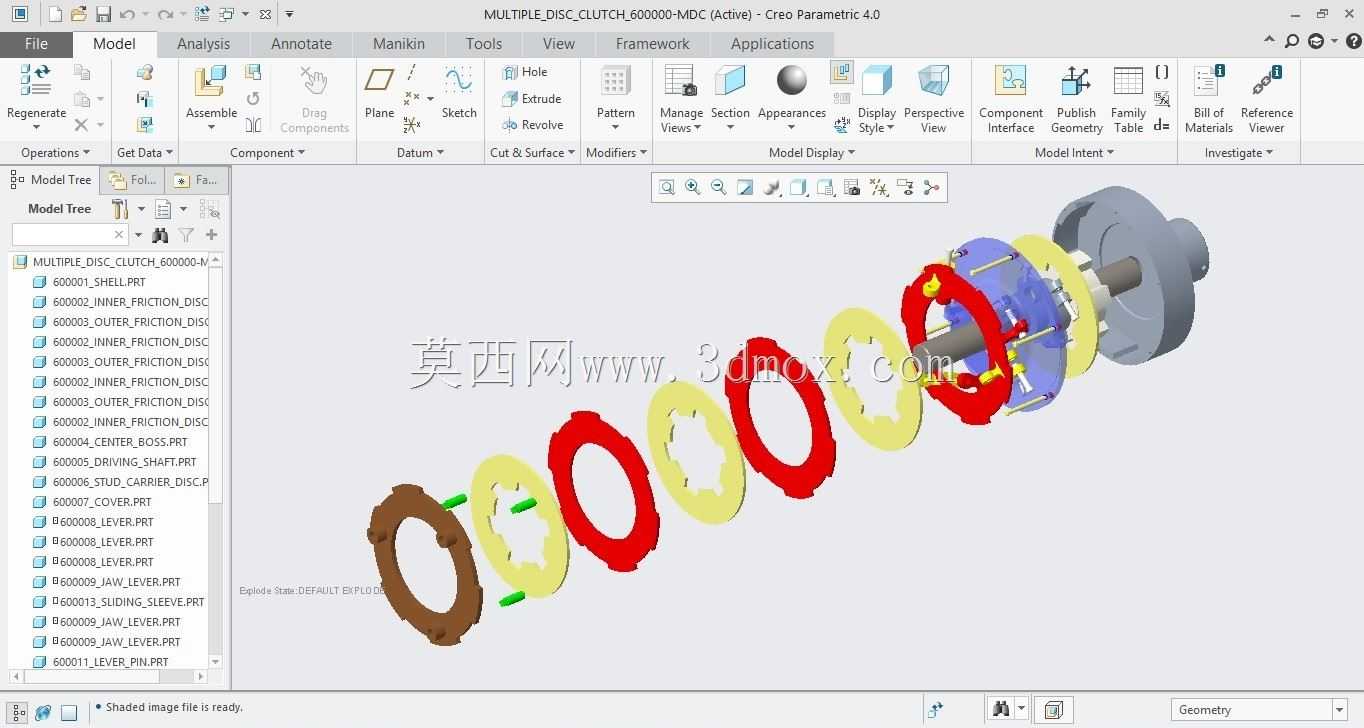1364x728 pixels.
Task: Open the Manage Views dropdown
Action: tap(681, 121)
